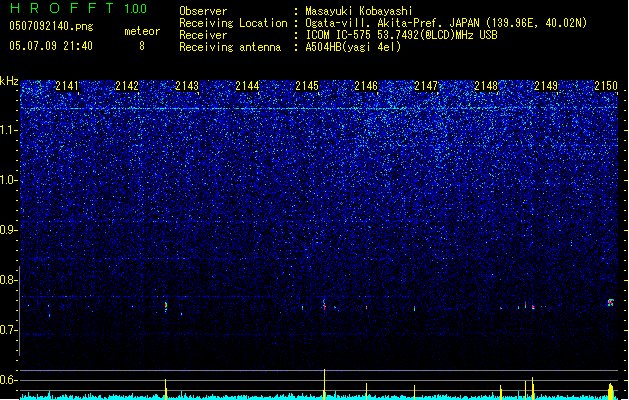Click time marker 2149

(x=546, y=85)
